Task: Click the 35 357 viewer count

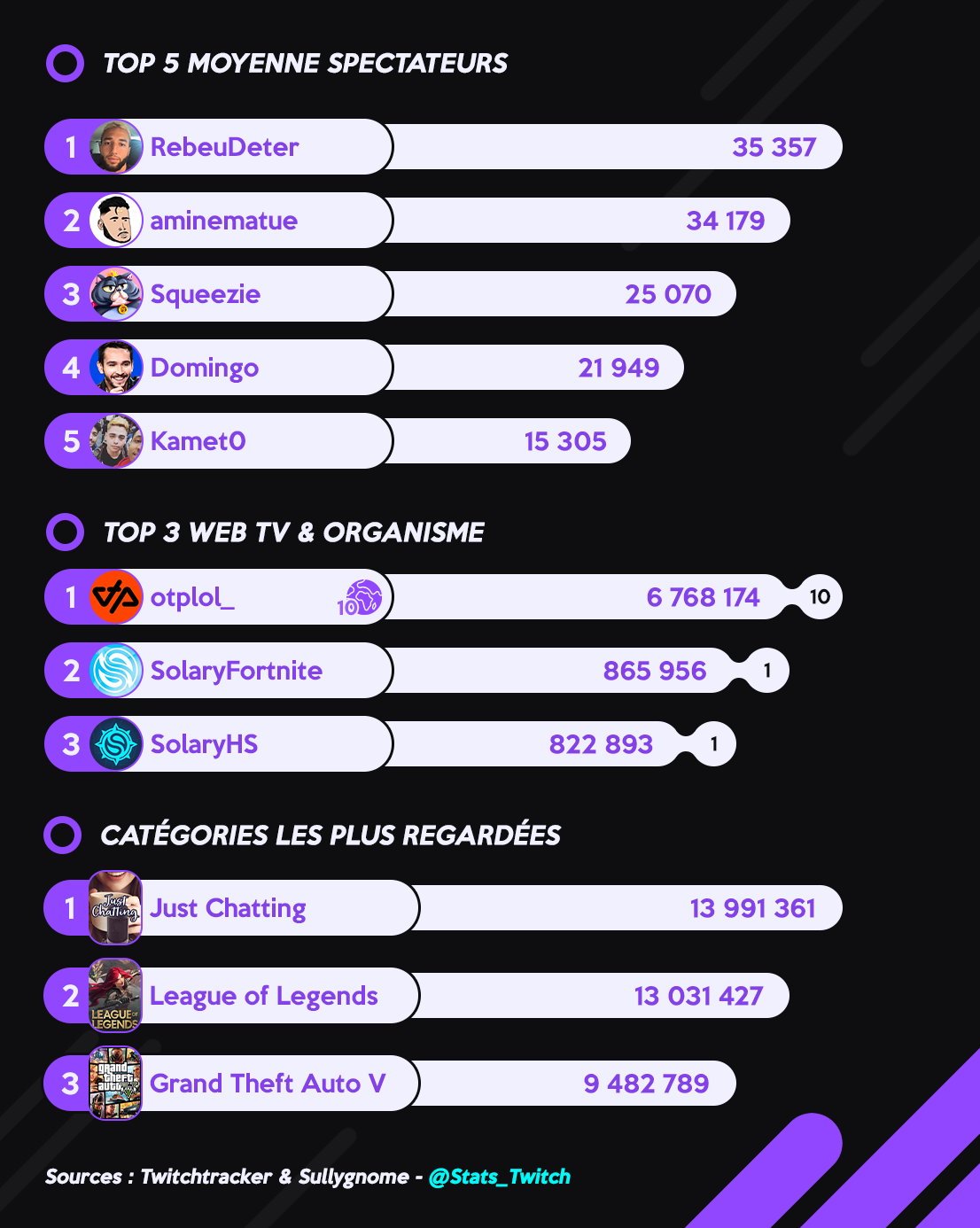Action: 774,147
